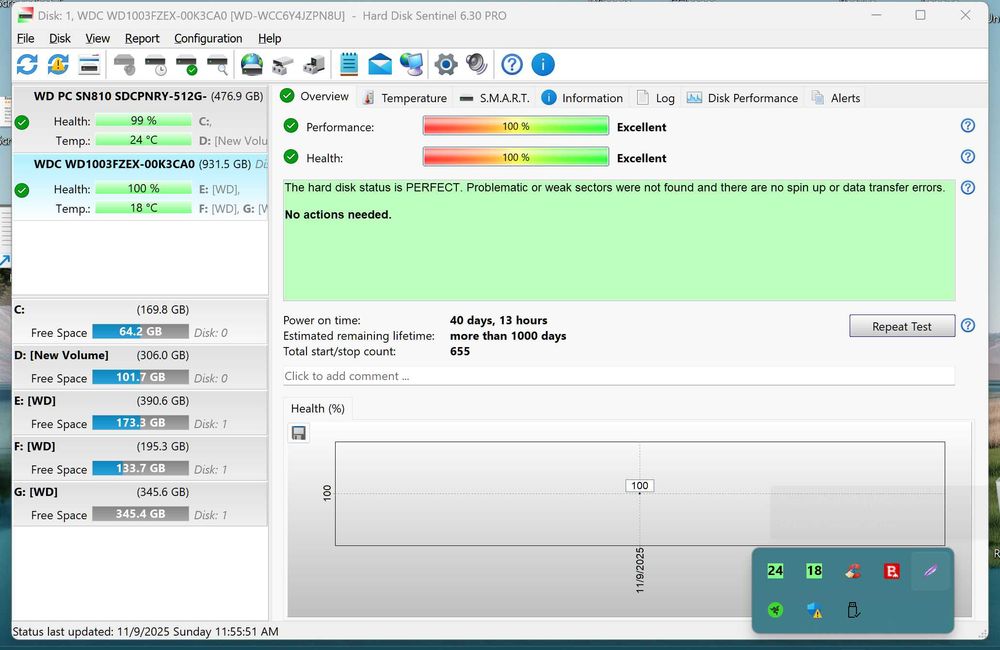Image resolution: width=1000 pixels, height=650 pixels.
Task: Click the 100 data point on health graph
Action: click(x=640, y=486)
